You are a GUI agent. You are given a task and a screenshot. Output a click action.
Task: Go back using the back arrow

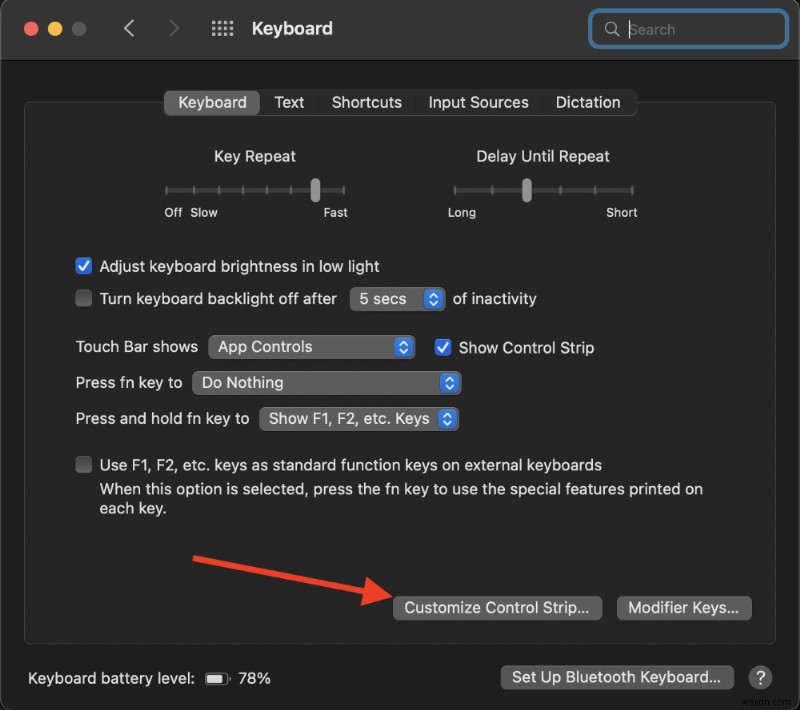tap(130, 29)
